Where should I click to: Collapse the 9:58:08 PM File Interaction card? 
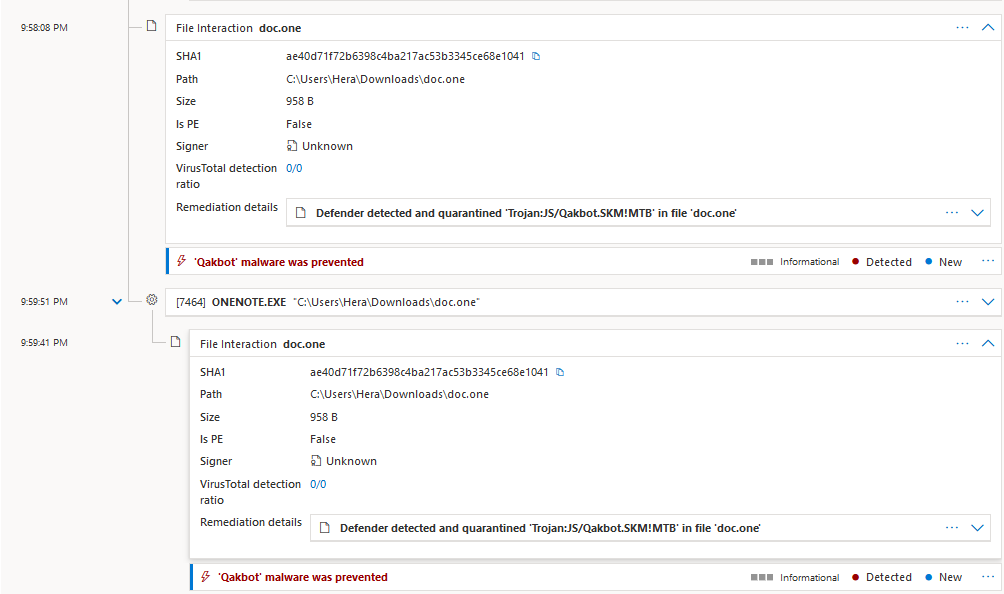(x=988, y=28)
